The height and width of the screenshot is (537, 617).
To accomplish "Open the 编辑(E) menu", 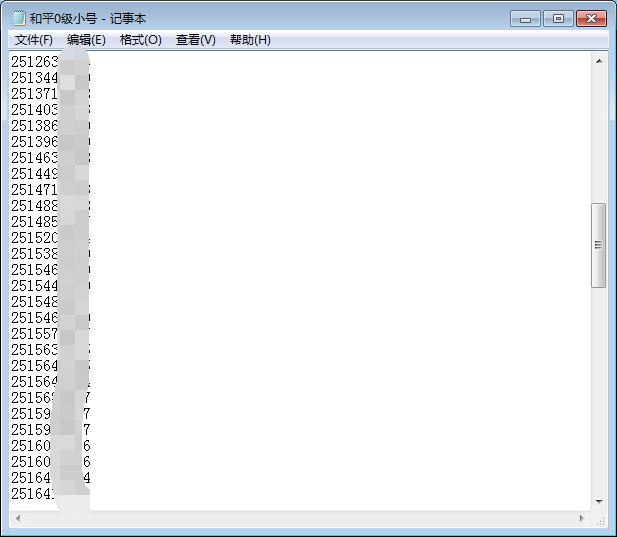I will coord(86,40).
